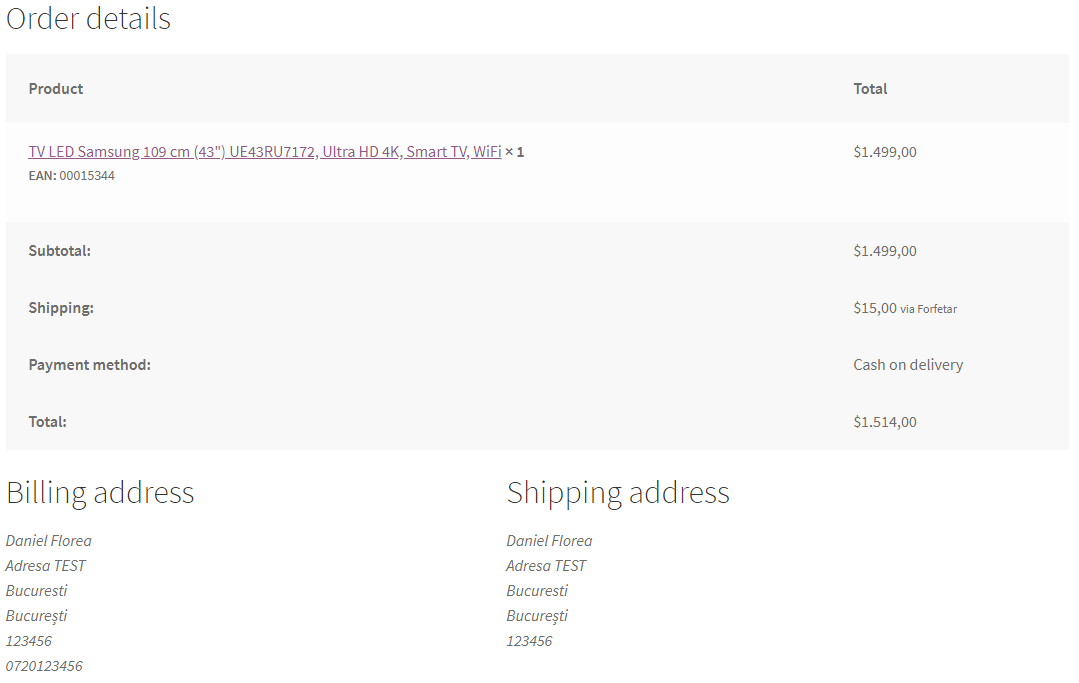Select the EAN code 00015344 text
Screen dimensions: 1079x683
87,176
